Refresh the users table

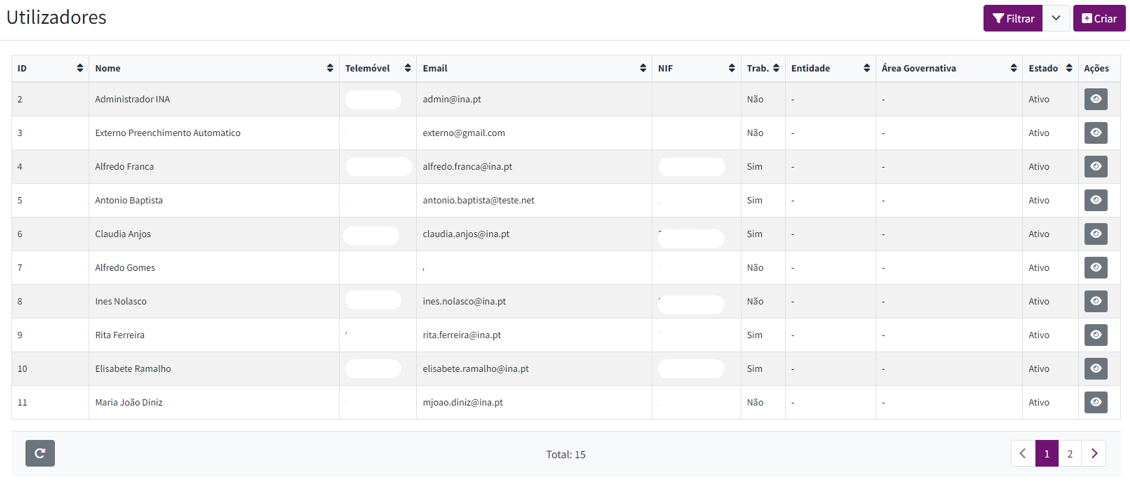point(40,454)
